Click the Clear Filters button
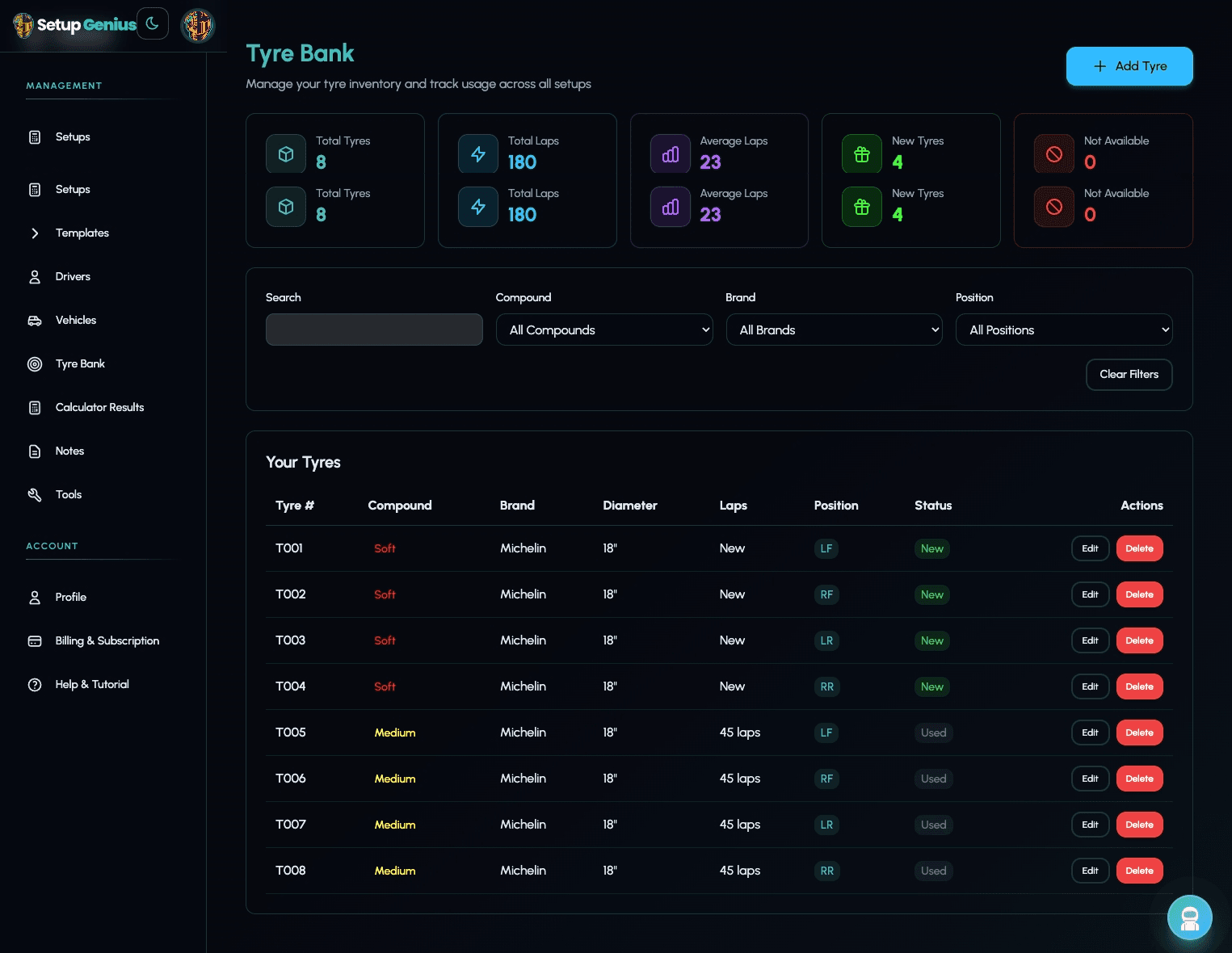The image size is (1232, 953). tap(1129, 375)
